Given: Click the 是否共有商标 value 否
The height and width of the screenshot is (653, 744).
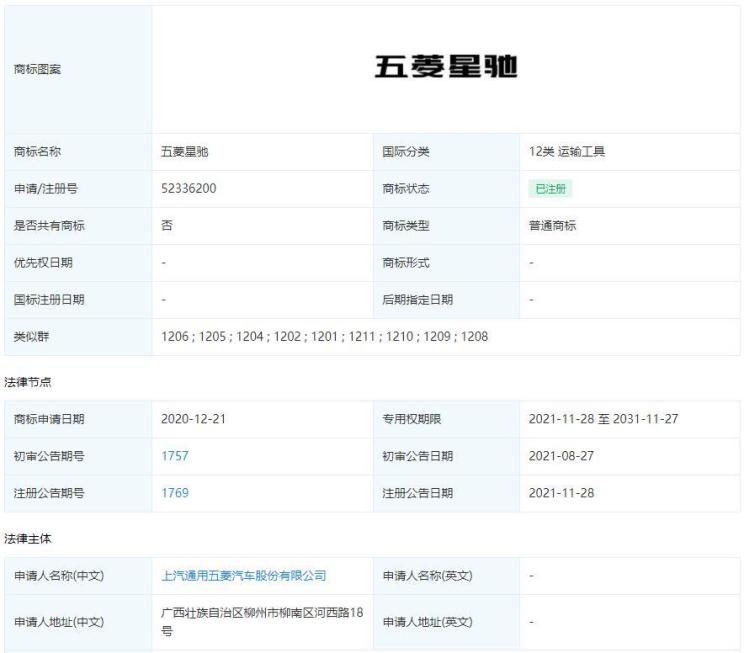Looking at the screenshot, I should 167,226.
